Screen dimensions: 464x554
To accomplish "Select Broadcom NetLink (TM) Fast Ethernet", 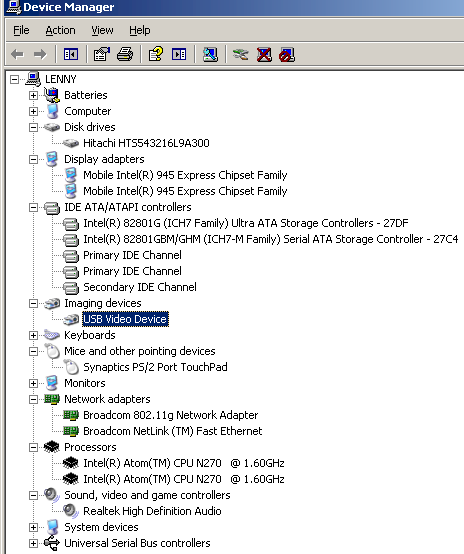I will tap(173, 431).
